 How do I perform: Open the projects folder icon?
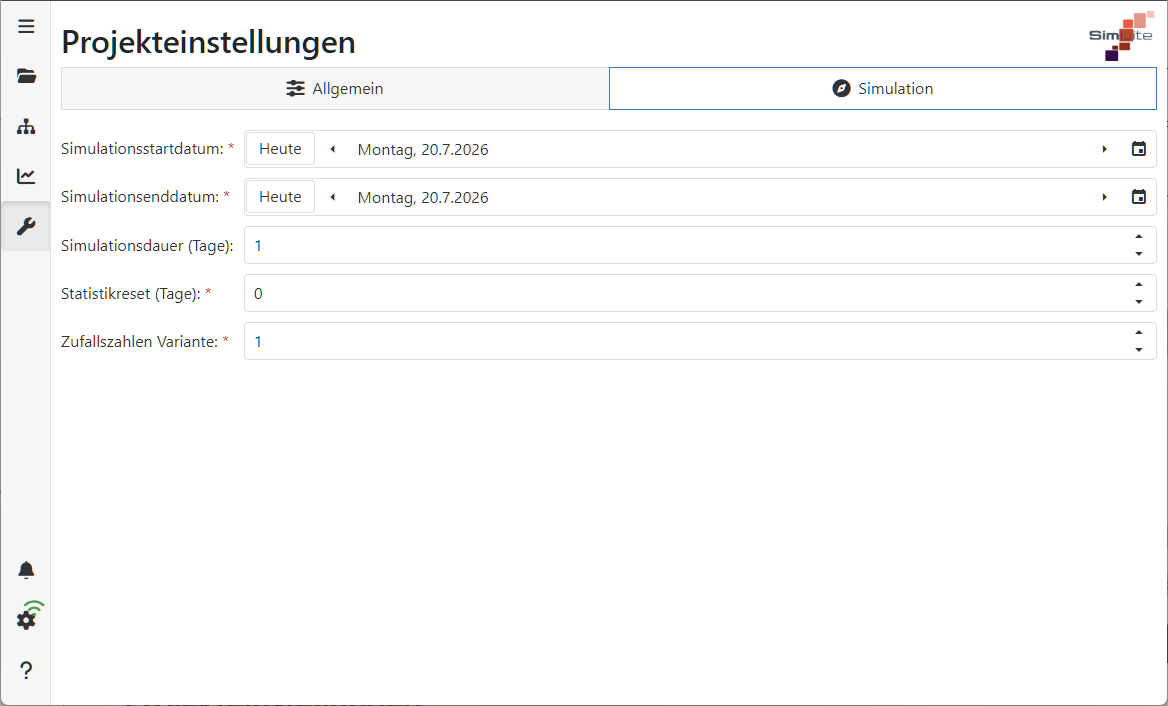pyautogui.click(x=26, y=76)
